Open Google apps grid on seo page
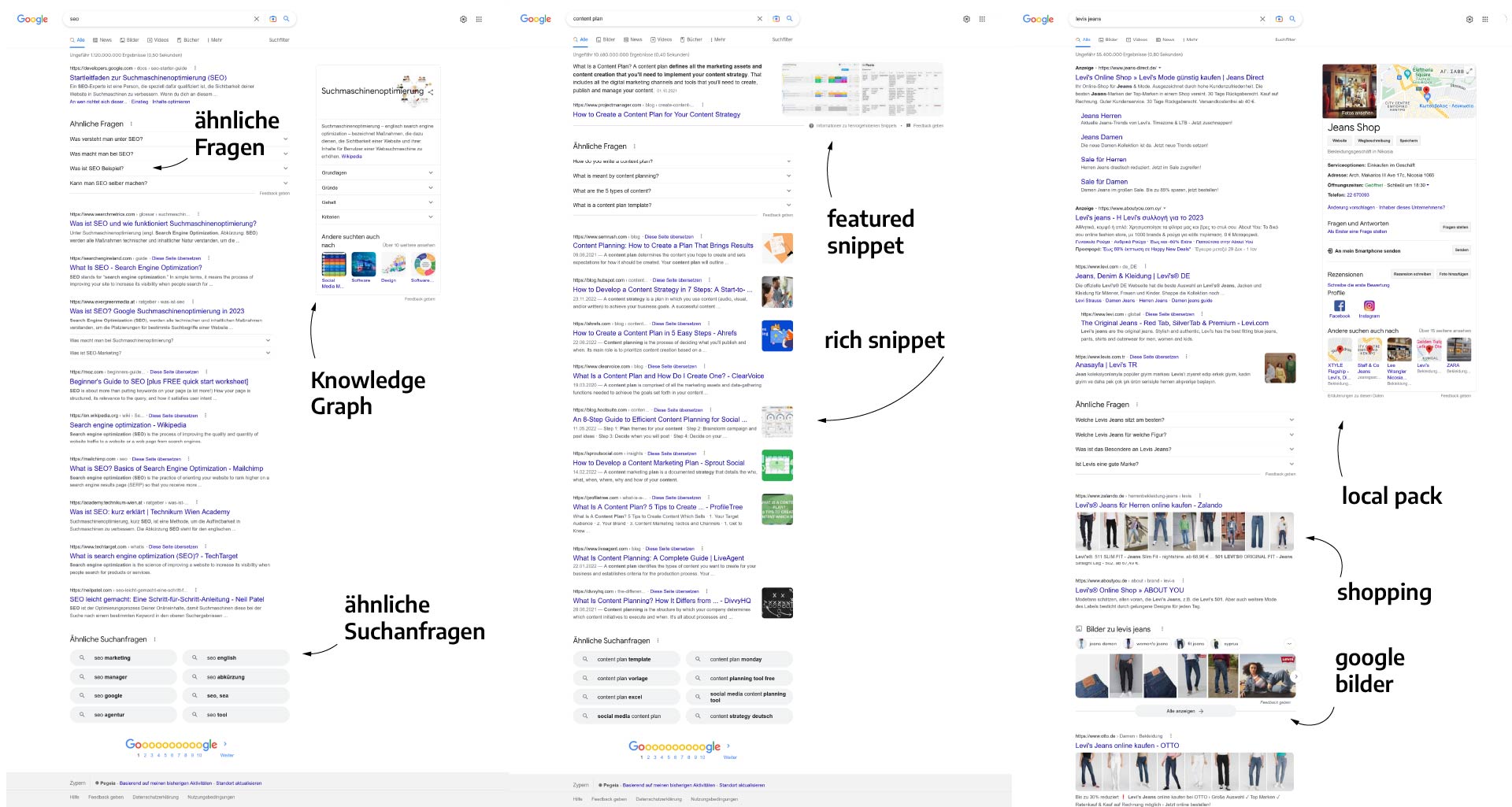The image size is (1512, 807). pyautogui.click(x=479, y=19)
